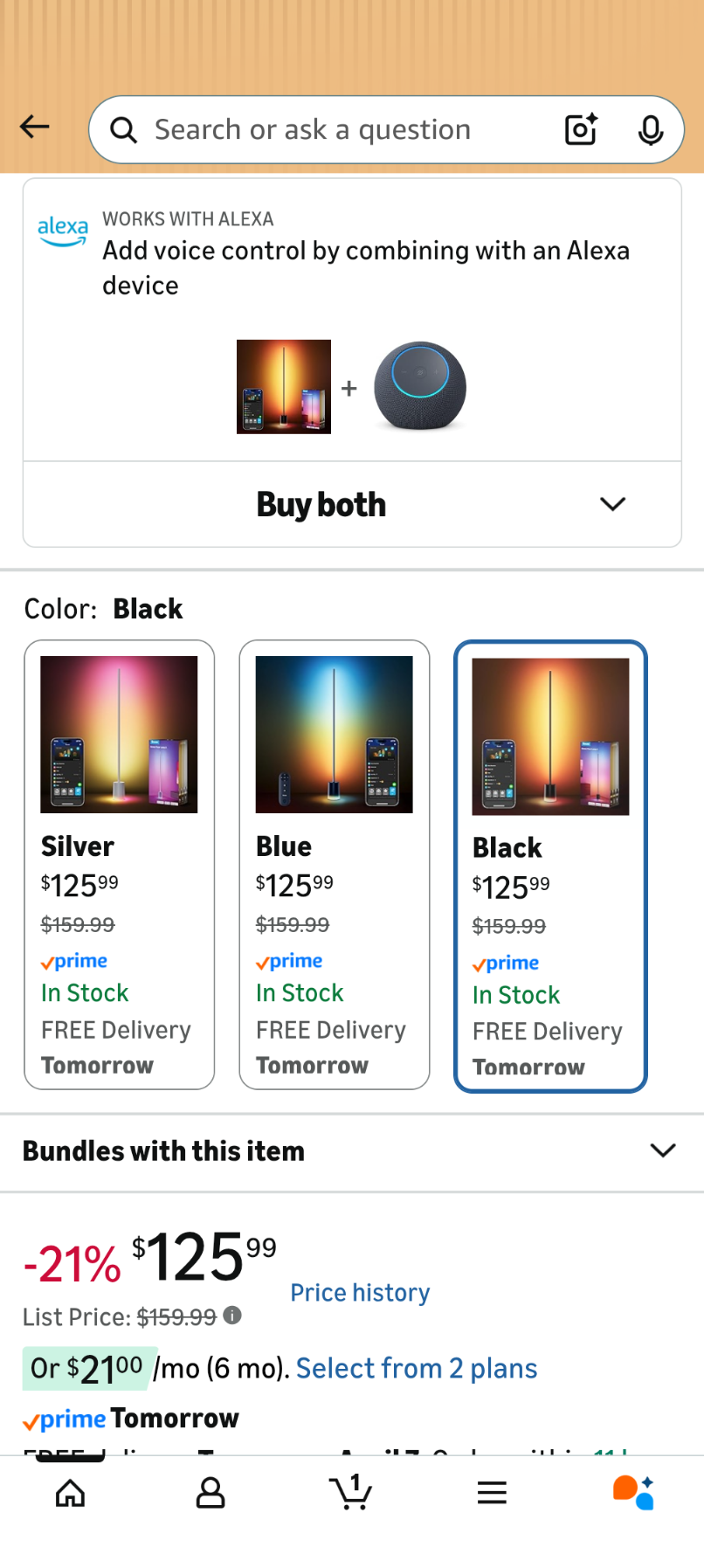The width and height of the screenshot is (704, 1568).
Task: Select the Silver color option
Action: [x=120, y=864]
